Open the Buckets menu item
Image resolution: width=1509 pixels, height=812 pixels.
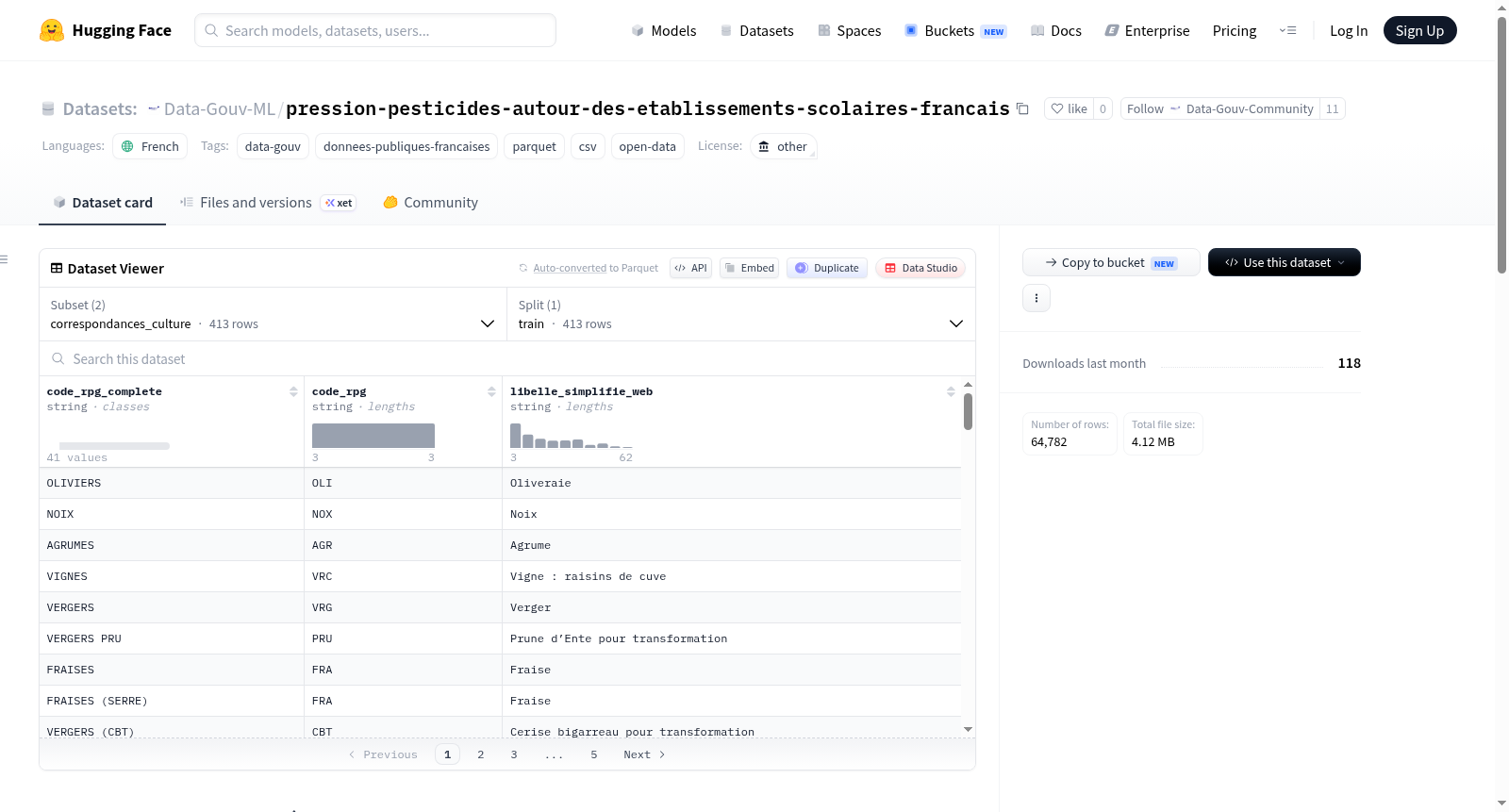coord(955,30)
